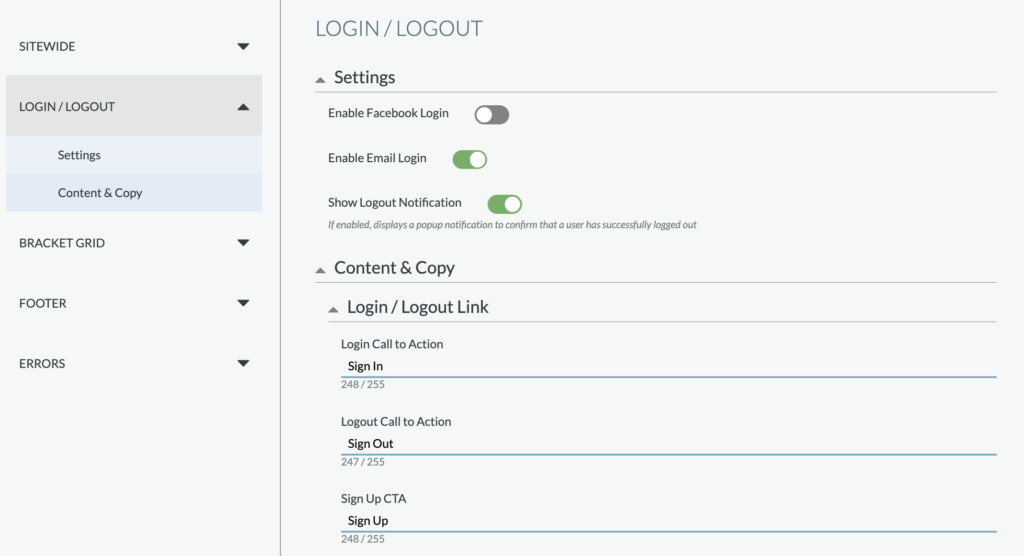Focus the Logout Call to Action field
The image size is (1024, 556).
click(x=667, y=443)
